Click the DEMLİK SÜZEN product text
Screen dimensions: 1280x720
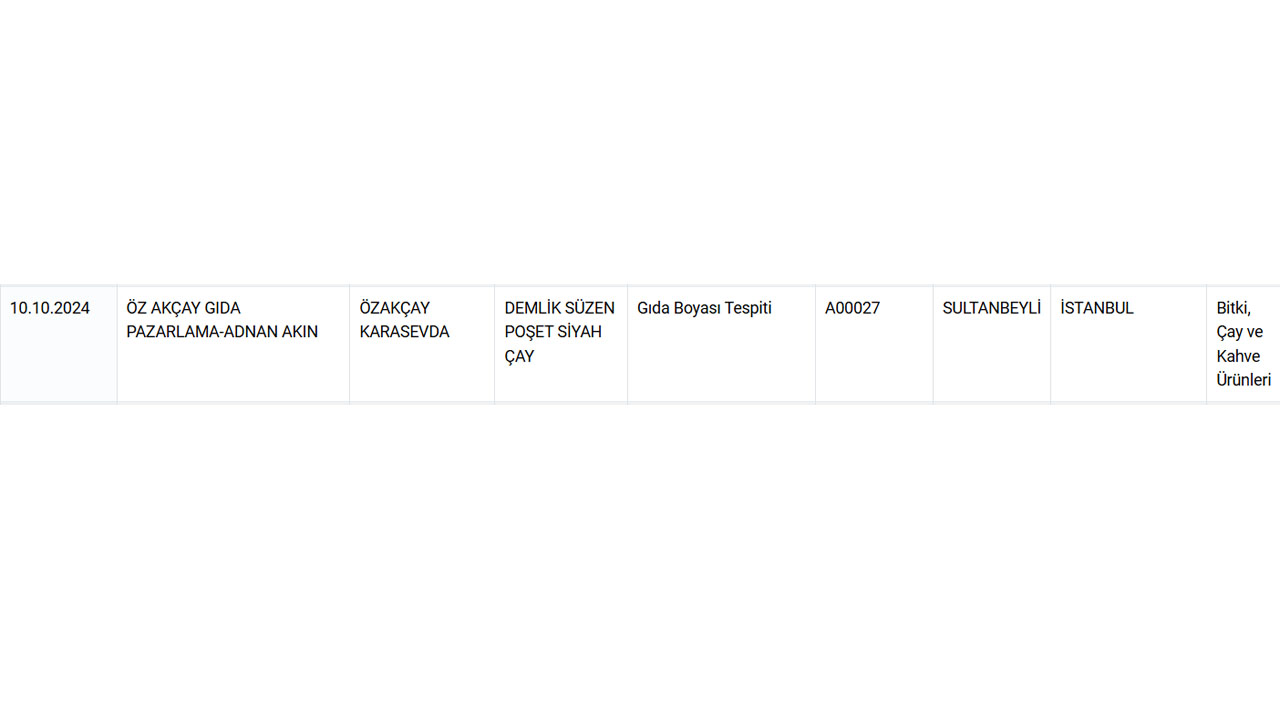559,308
